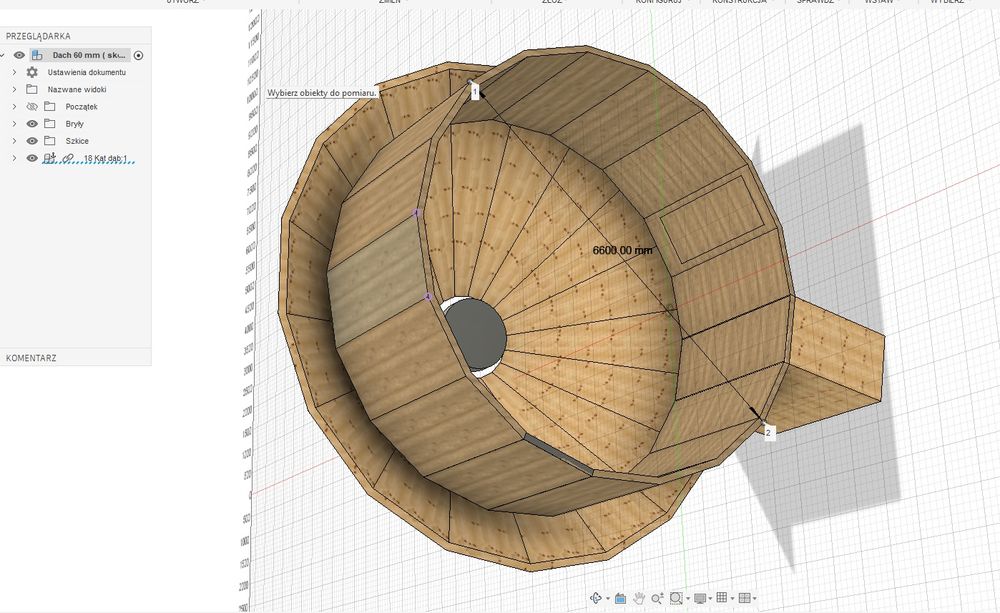Viewport: 1000px width, 613px height.
Task: Click the folder icon of Początek
Action: (50, 107)
